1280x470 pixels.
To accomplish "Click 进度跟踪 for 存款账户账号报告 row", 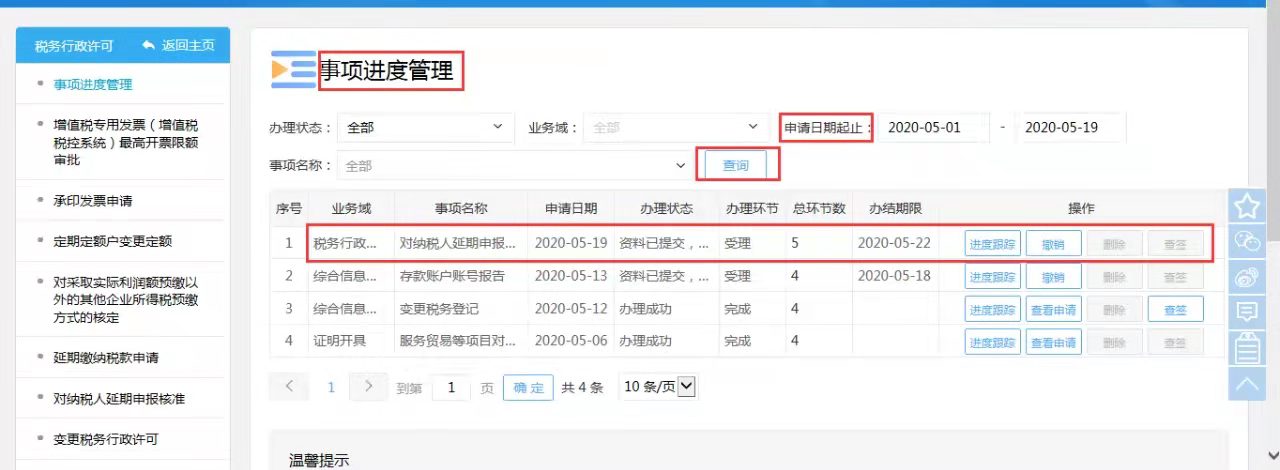I will click(x=992, y=277).
